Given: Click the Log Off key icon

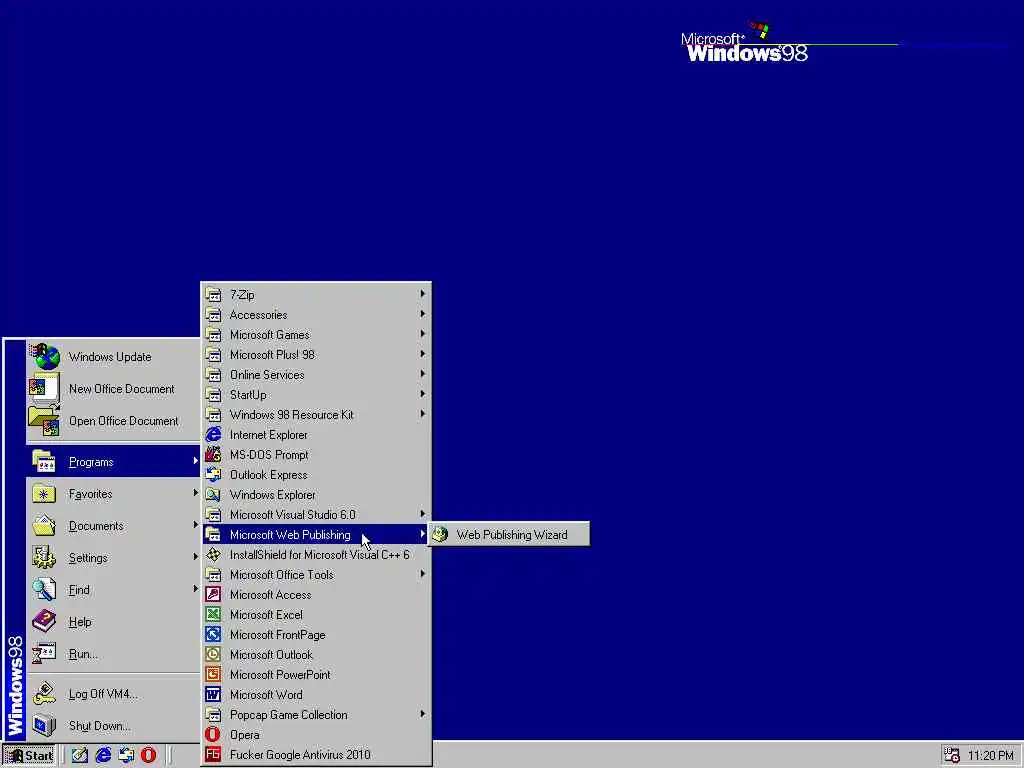Looking at the screenshot, I should pos(44,694).
